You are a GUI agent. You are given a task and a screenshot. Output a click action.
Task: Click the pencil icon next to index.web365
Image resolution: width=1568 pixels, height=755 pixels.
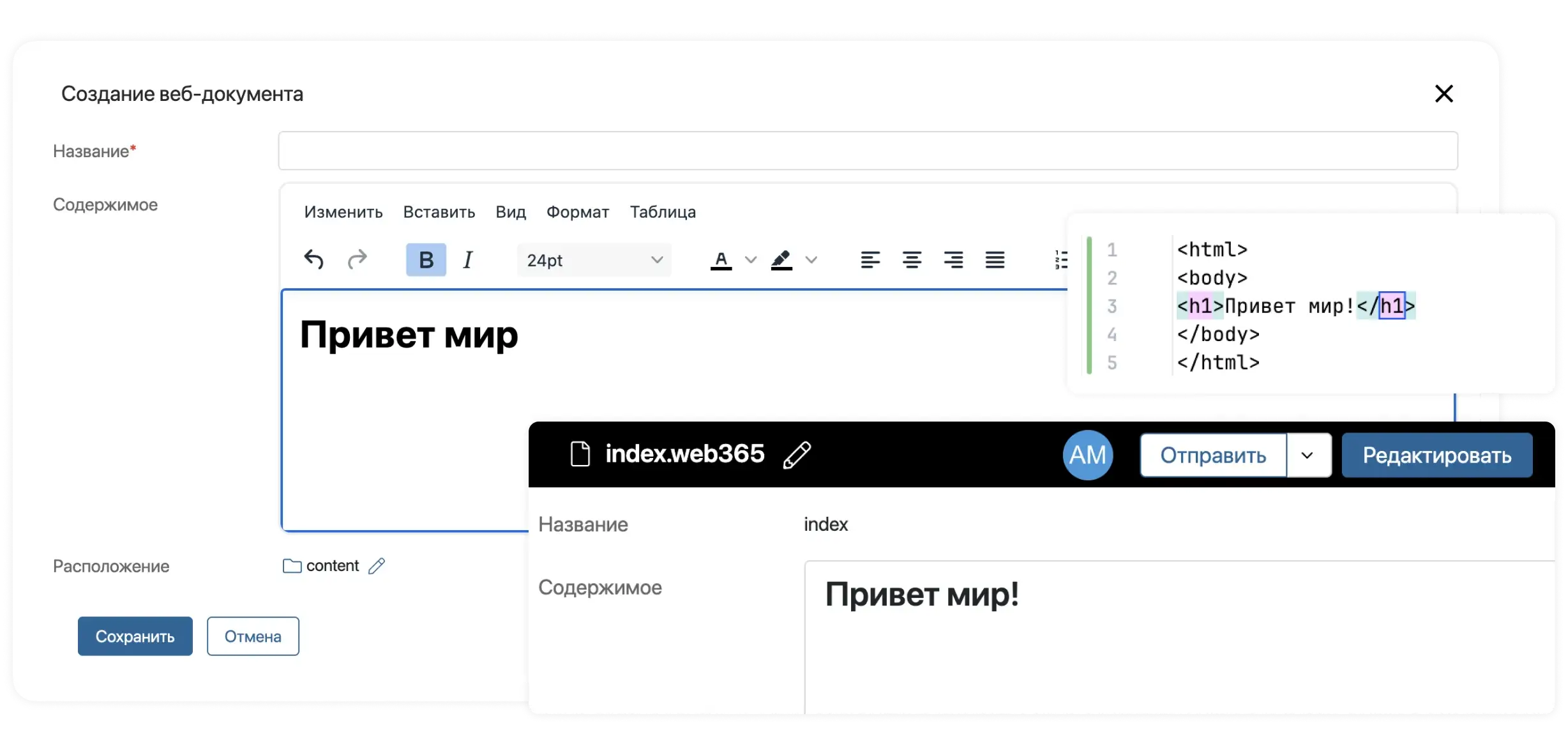[797, 455]
